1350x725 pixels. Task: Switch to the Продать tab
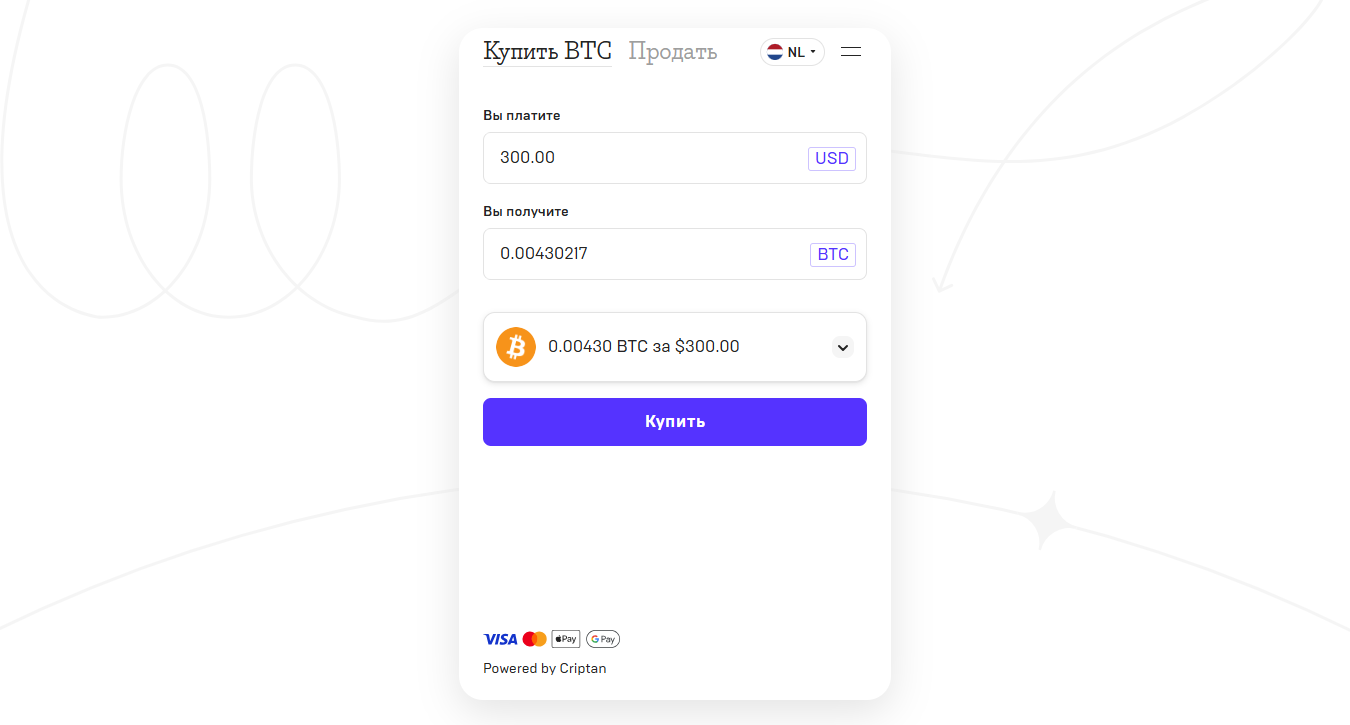point(673,52)
